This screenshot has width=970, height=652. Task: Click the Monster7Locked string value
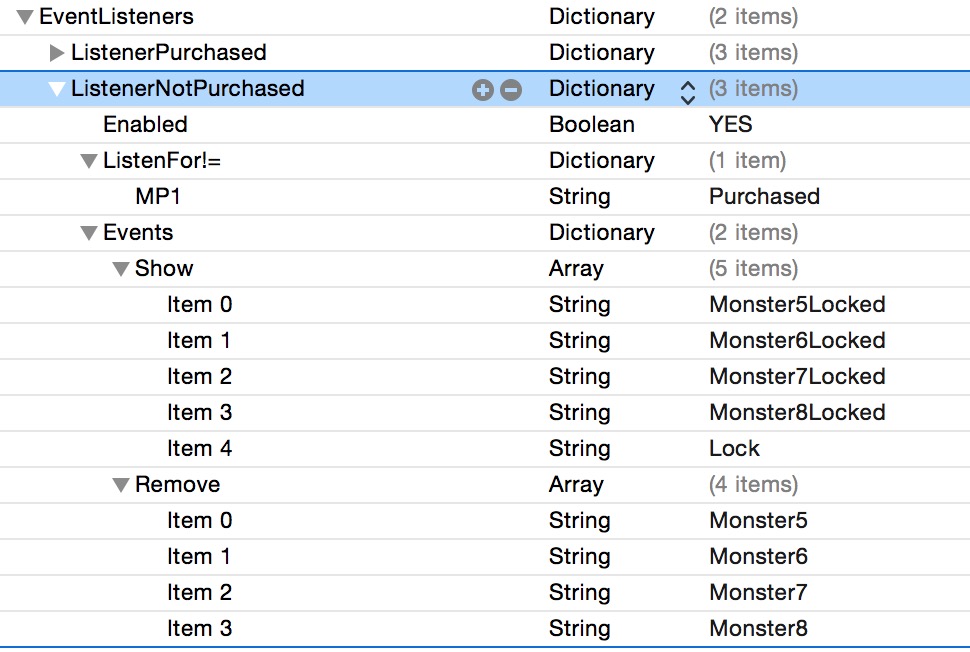797,376
